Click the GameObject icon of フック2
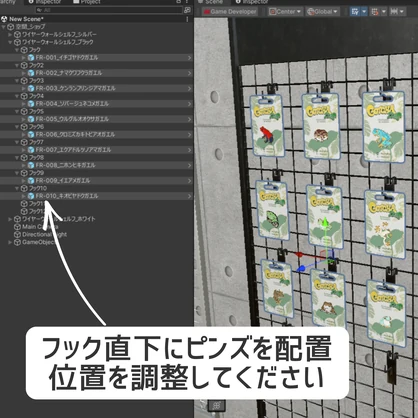This screenshot has height=418, width=418. pyautogui.click(x=24, y=65)
